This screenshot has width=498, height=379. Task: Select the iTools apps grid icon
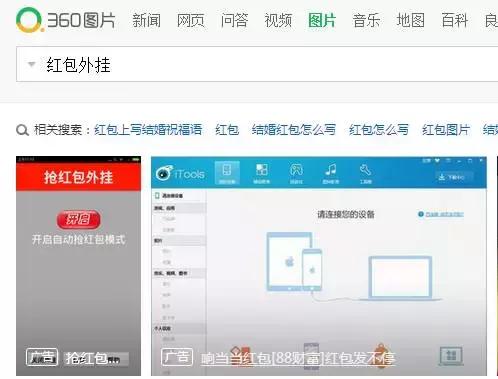click(262, 173)
